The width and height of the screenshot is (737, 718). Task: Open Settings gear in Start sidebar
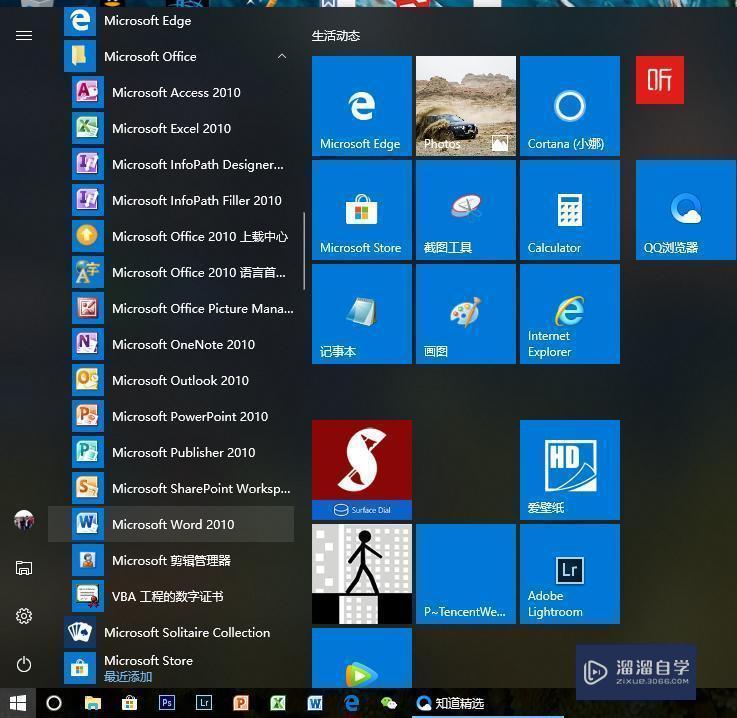24,616
